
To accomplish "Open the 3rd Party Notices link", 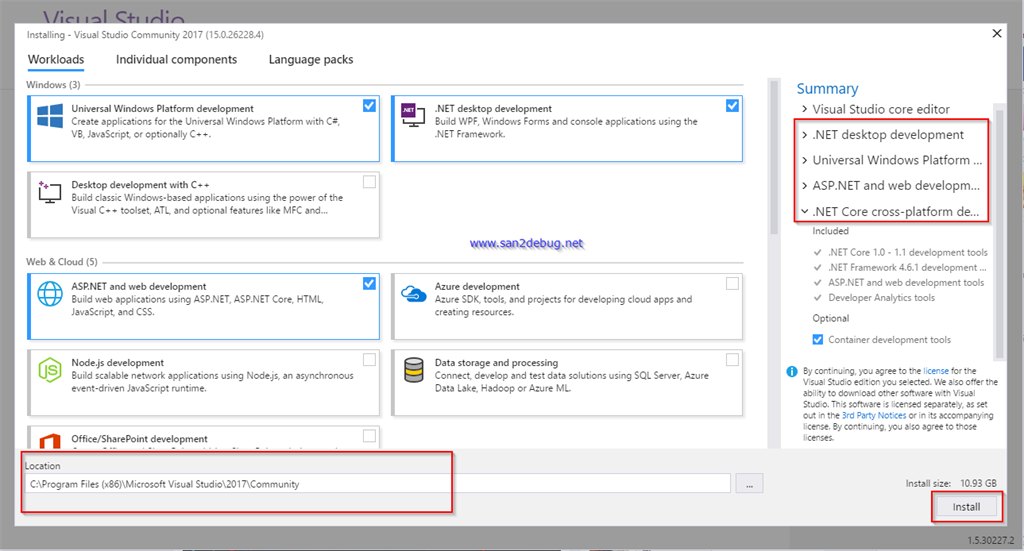I will tap(873, 415).
